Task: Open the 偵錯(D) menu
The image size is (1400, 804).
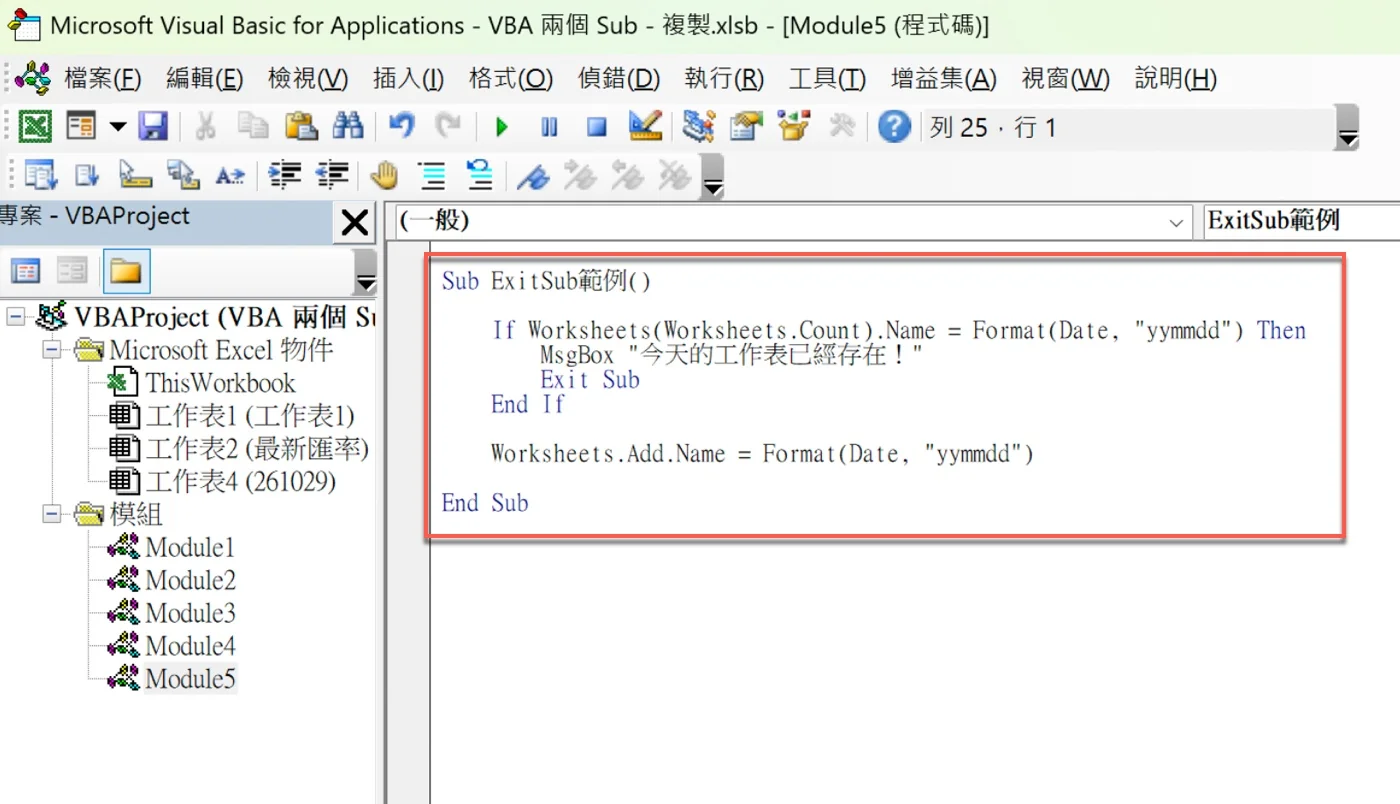Action: 619,79
